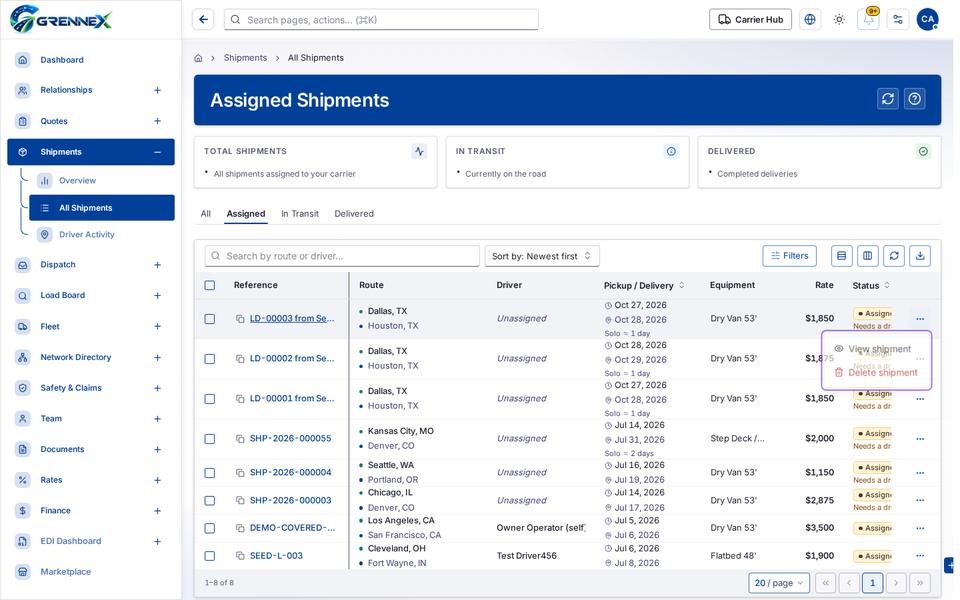Sort by the Pickup / Delivery column

pos(643,285)
